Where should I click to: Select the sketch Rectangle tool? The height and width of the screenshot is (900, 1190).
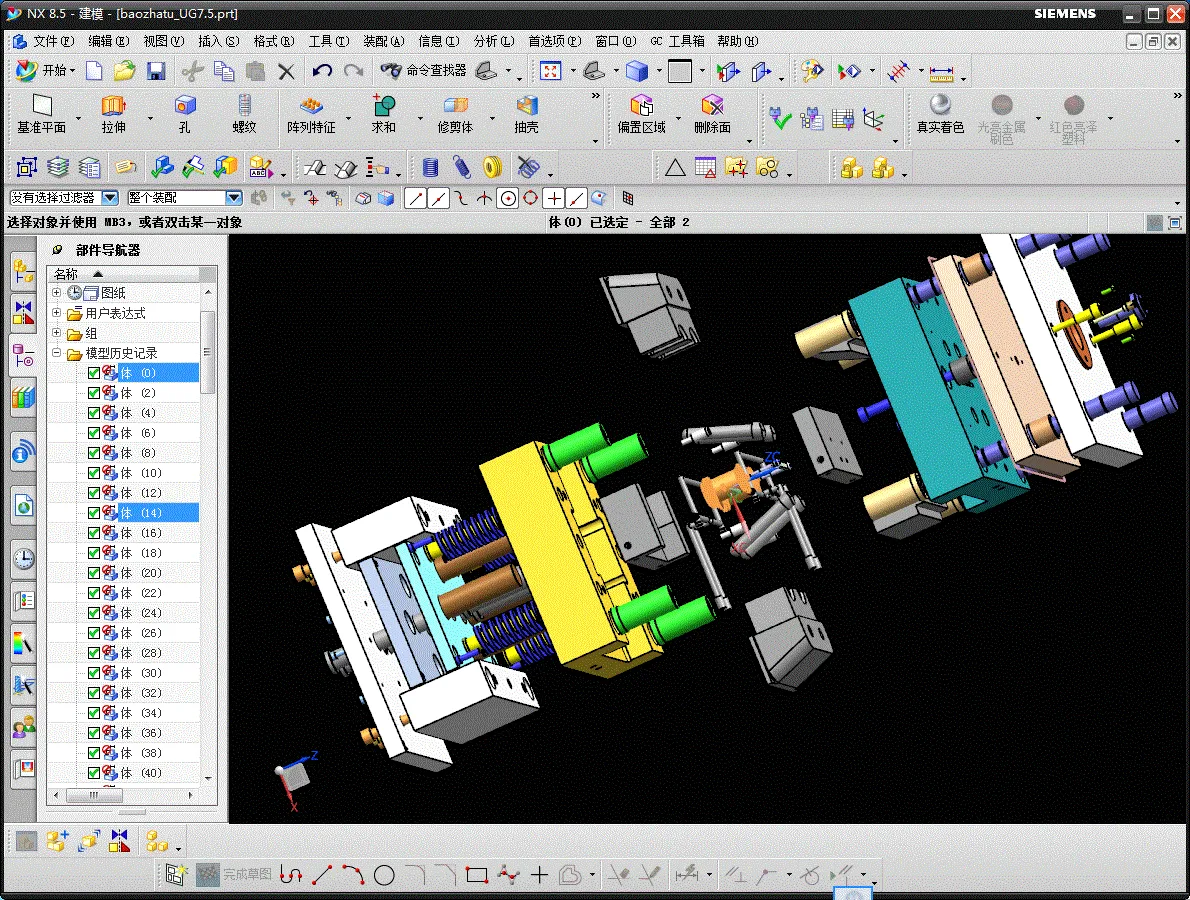[x=477, y=875]
